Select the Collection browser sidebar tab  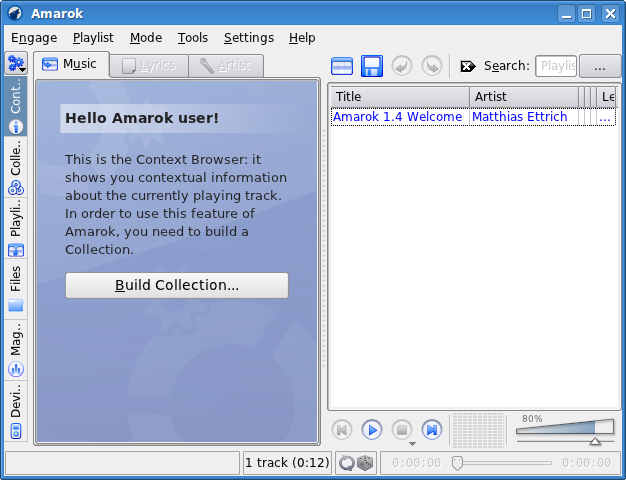coord(16,167)
